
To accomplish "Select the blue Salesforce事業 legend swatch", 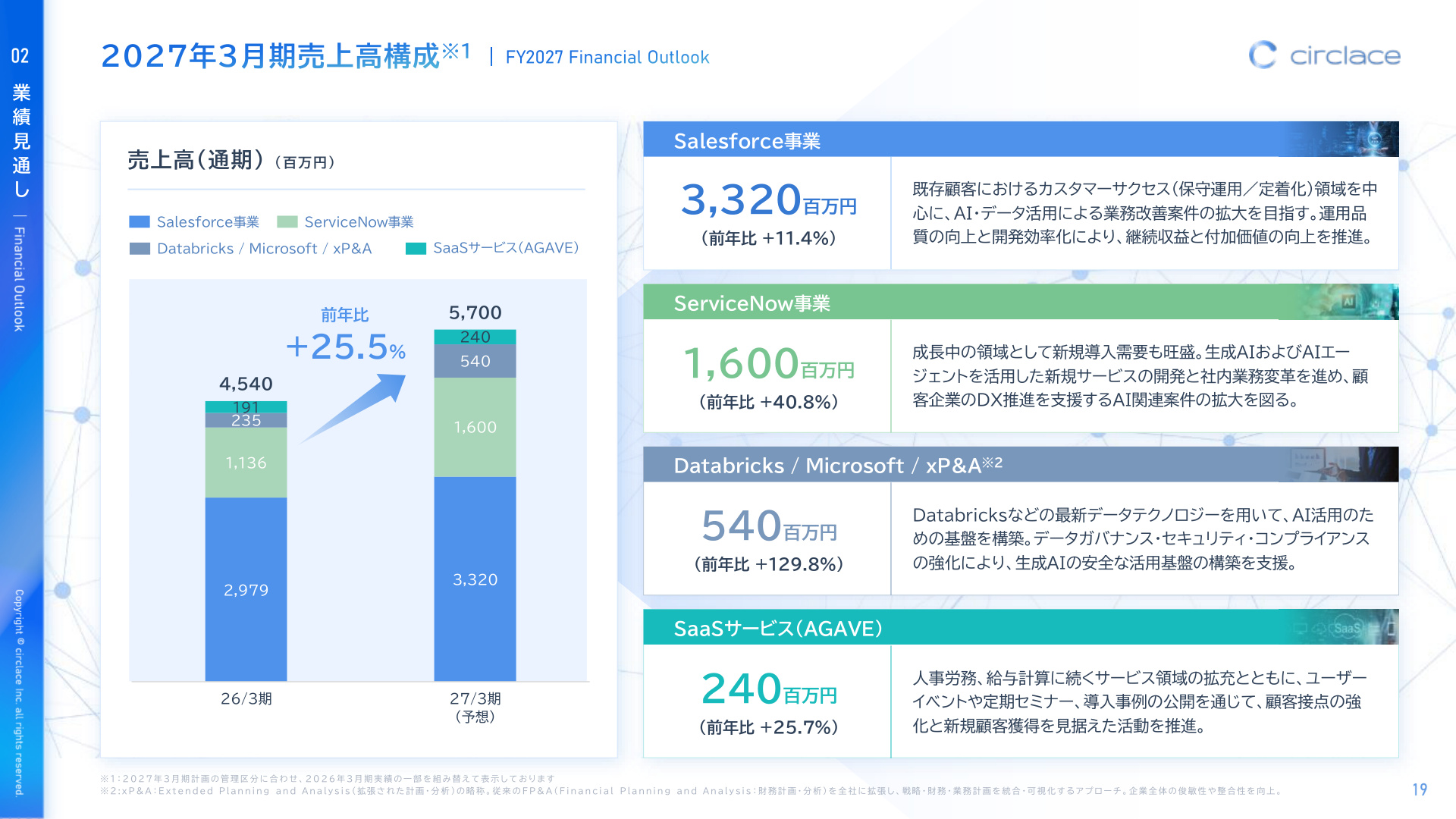I will click(140, 222).
